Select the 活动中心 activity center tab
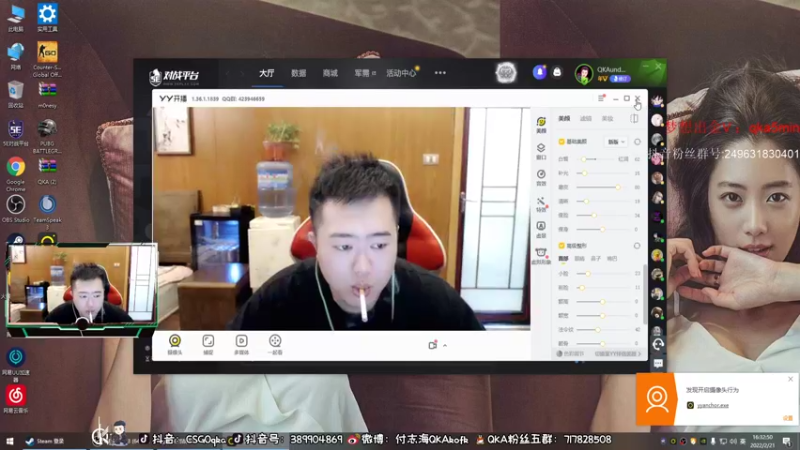The image size is (800, 450). (x=401, y=73)
